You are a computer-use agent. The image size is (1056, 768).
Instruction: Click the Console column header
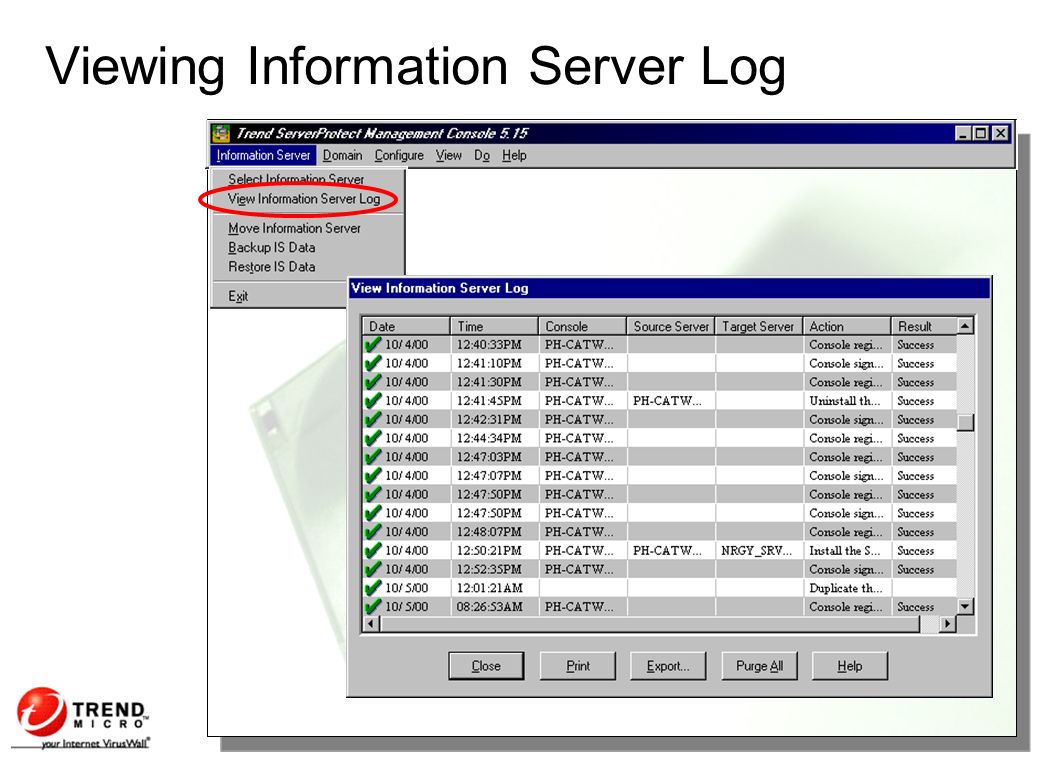click(583, 327)
